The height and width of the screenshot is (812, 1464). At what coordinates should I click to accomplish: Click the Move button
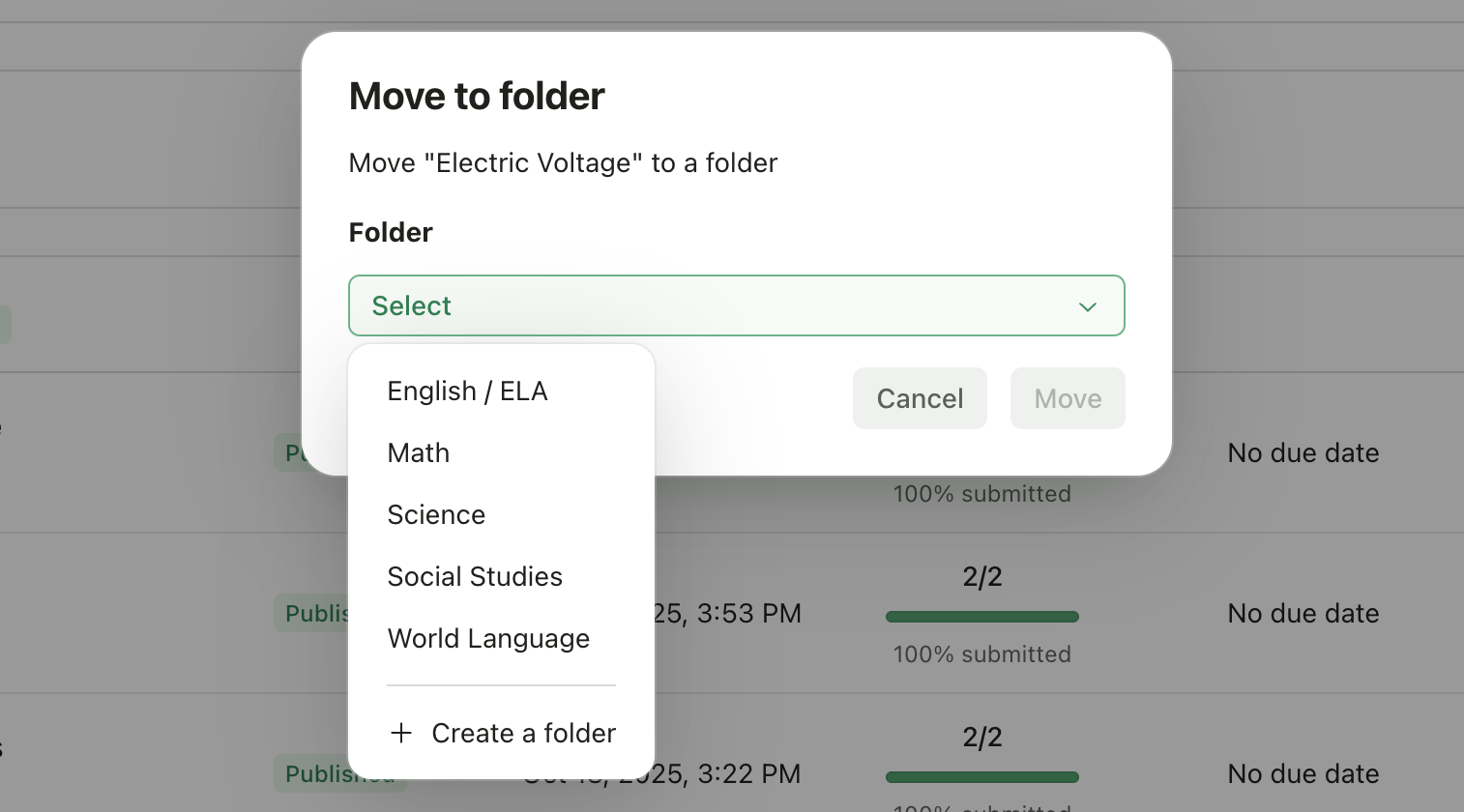pyautogui.click(x=1068, y=398)
